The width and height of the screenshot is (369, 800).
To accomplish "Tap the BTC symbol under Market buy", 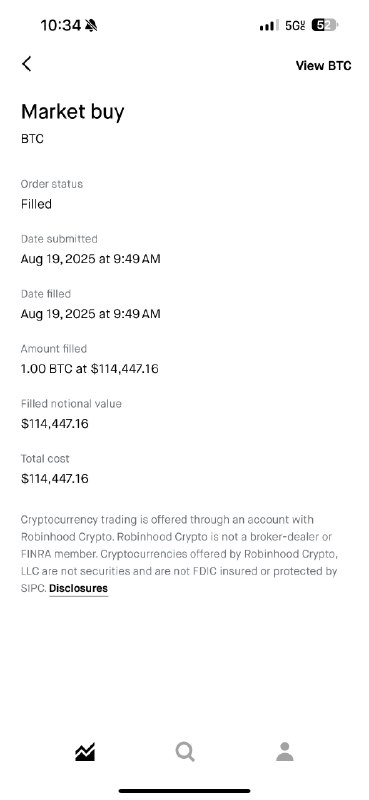I will [x=32, y=139].
